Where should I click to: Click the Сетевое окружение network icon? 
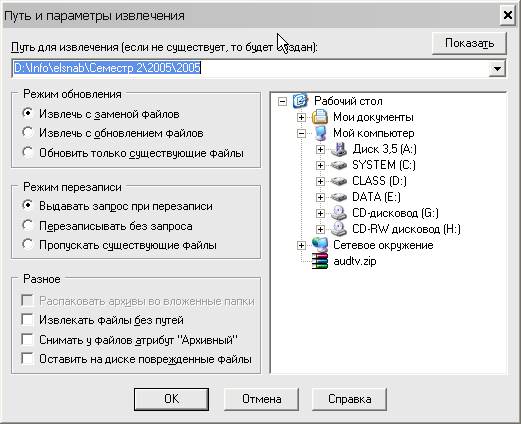click(x=320, y=245)
